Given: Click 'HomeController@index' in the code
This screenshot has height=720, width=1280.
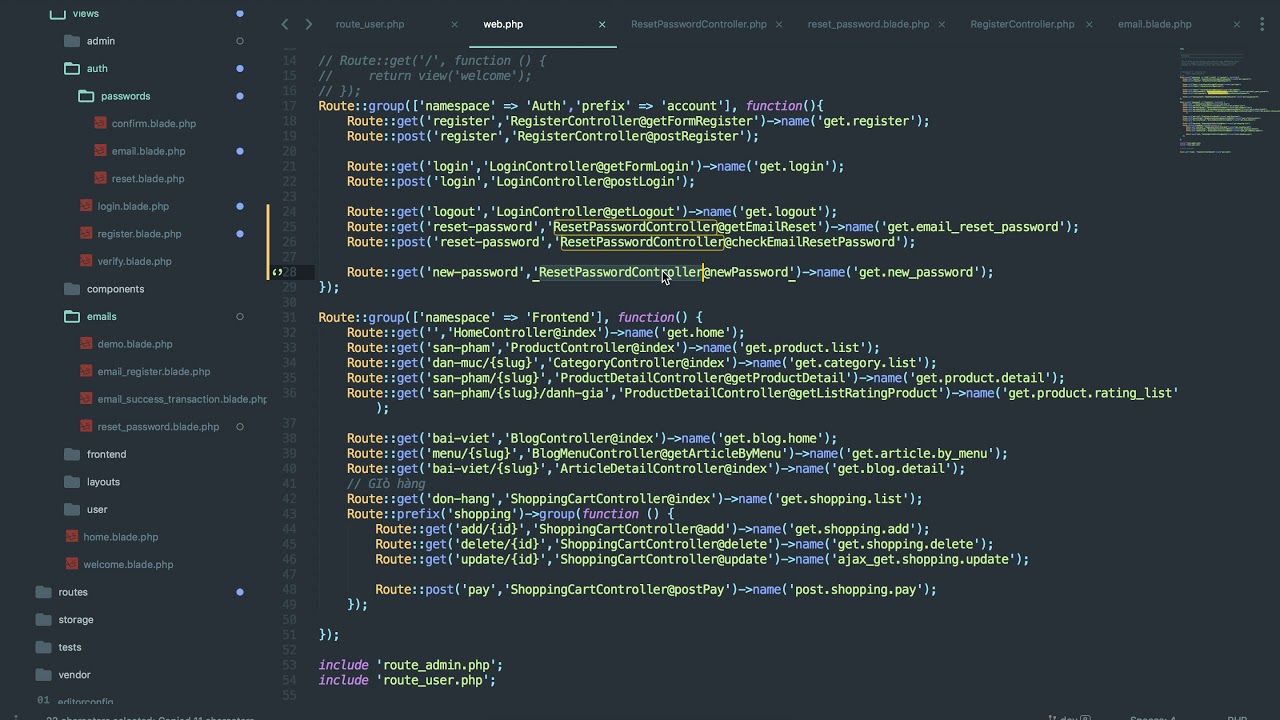Looking at the screenshot, I should [527, 333].
